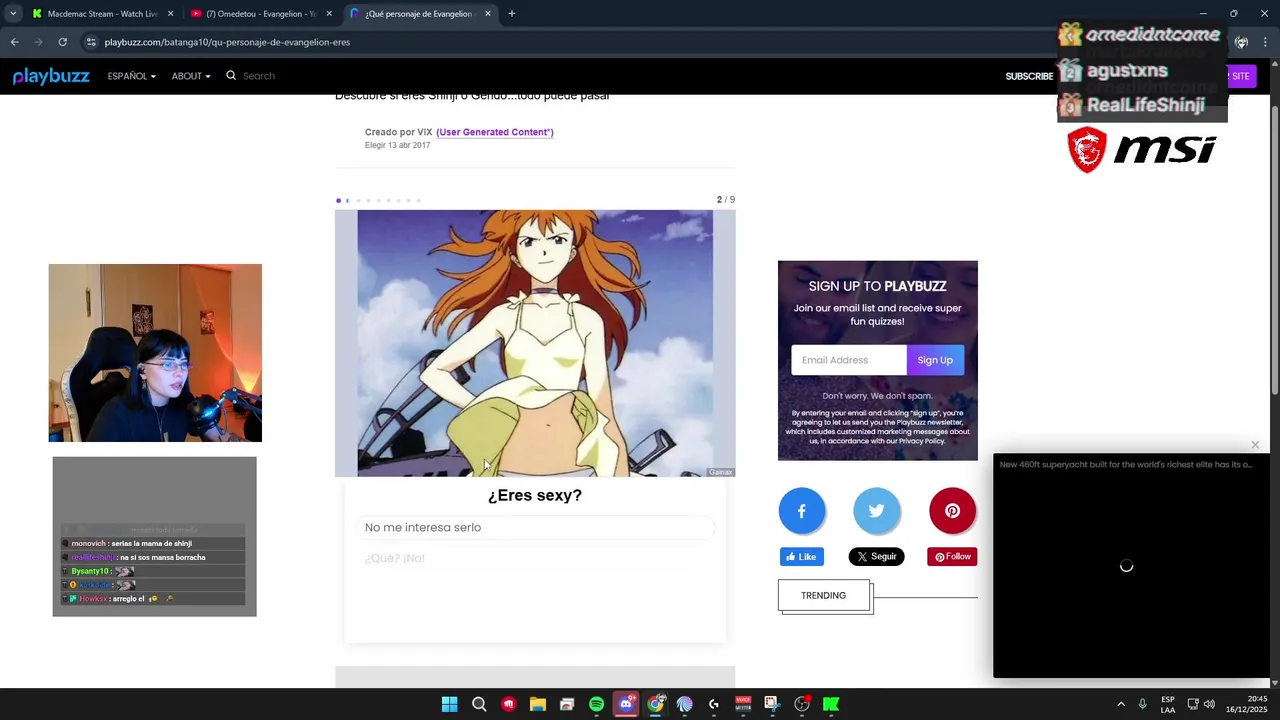Image resolution: width=1280 pixels, height=720 pixels.
Task: Click the 'Elegir 13 abr 2017' date
Action: pos(398,145)
